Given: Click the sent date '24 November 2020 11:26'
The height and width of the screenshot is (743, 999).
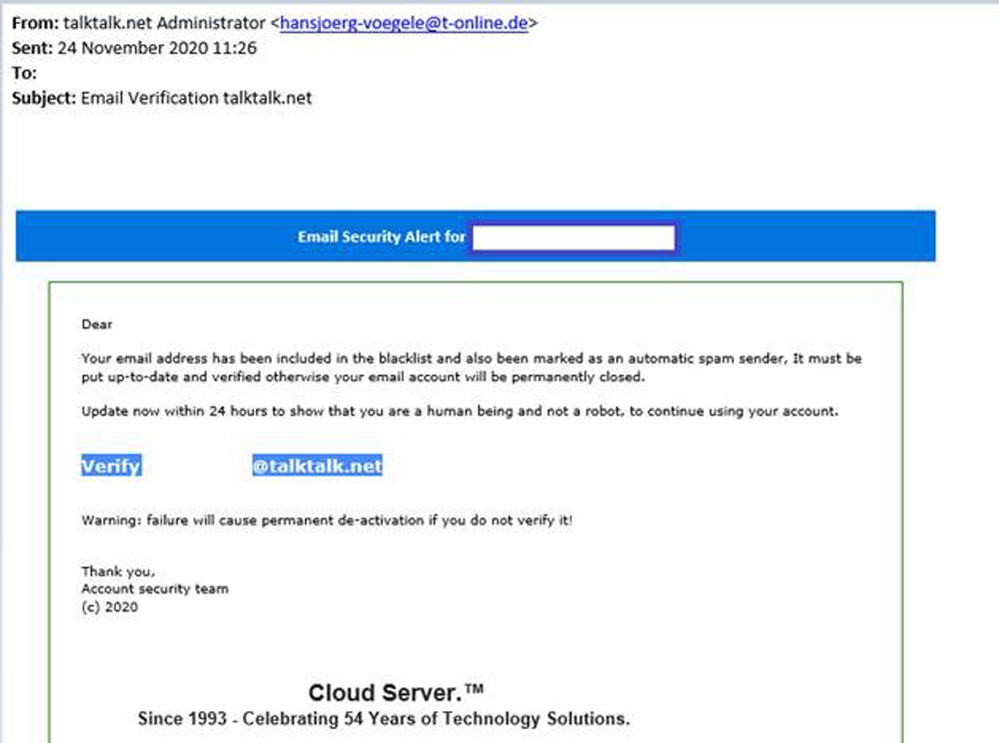Looking at the screenshot, I should 157,48.
